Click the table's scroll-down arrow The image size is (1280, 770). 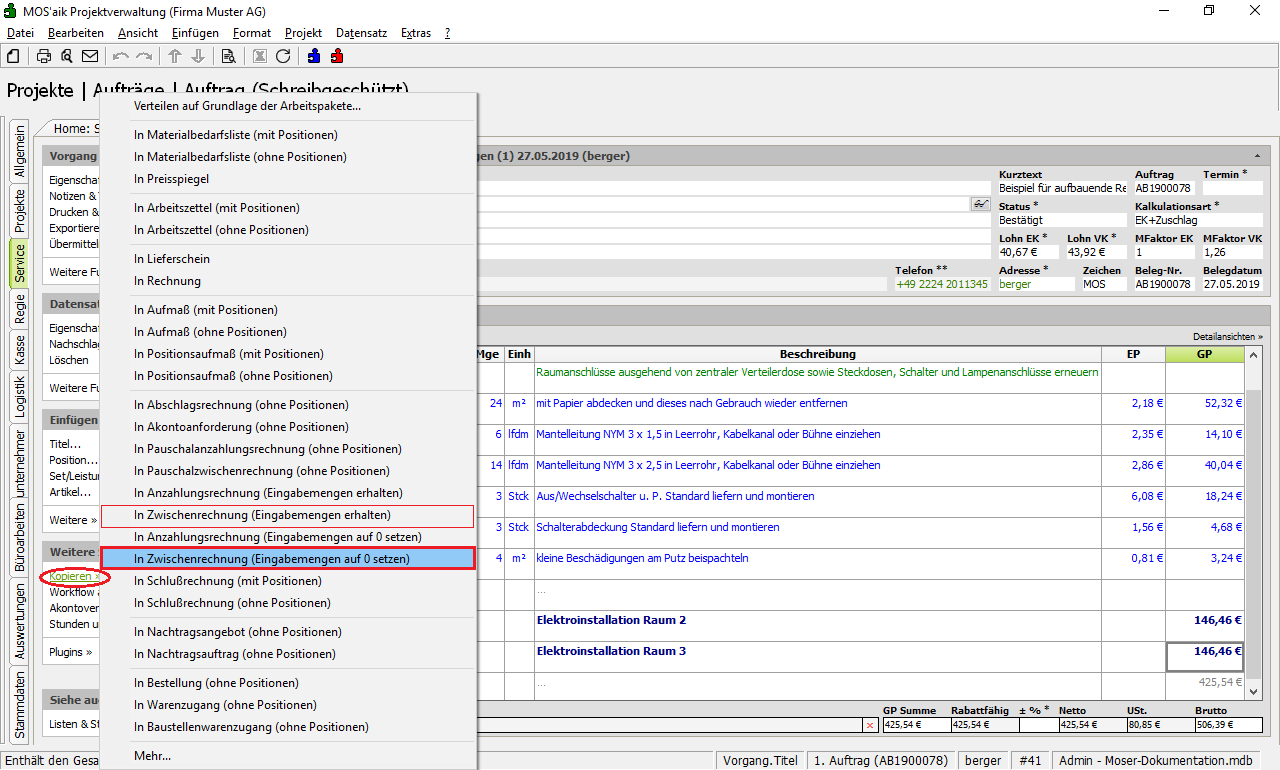tap(1254, 690)
